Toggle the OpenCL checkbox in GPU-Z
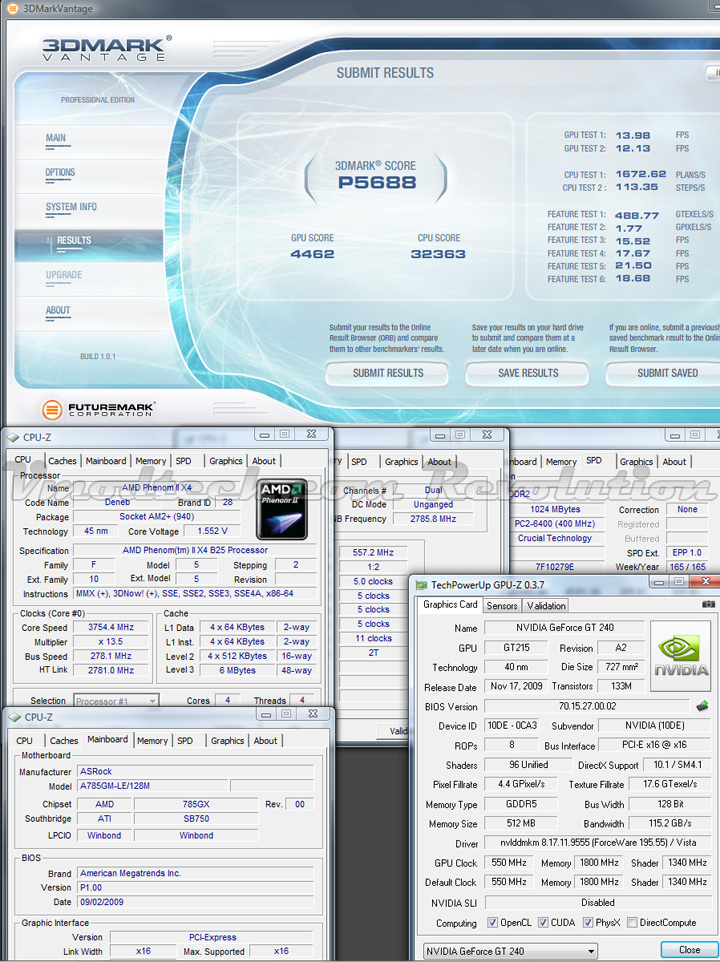 pyautogui.click(x=492, y=923)
